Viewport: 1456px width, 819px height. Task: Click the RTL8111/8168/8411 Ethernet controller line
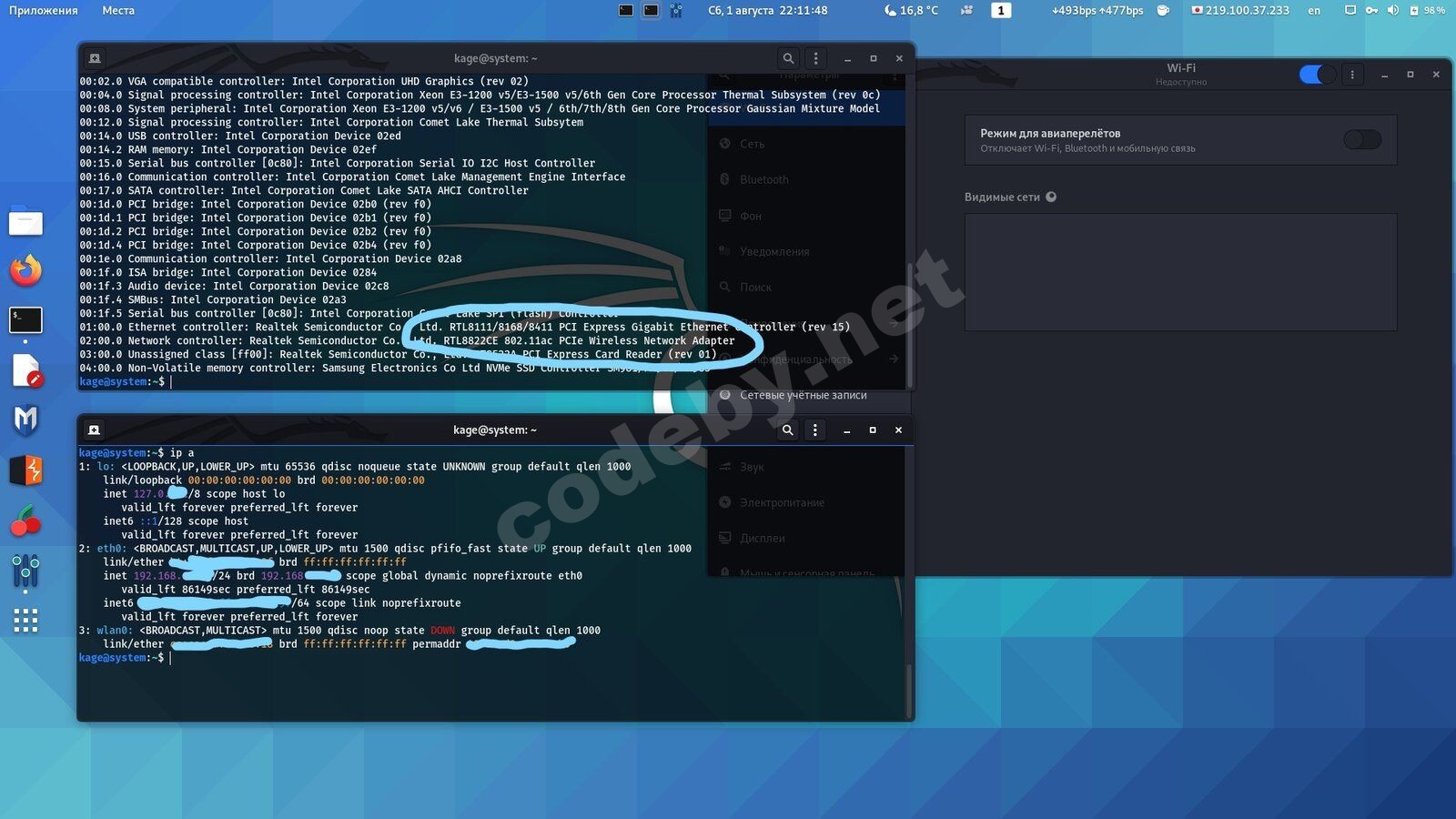coord(464,327)
